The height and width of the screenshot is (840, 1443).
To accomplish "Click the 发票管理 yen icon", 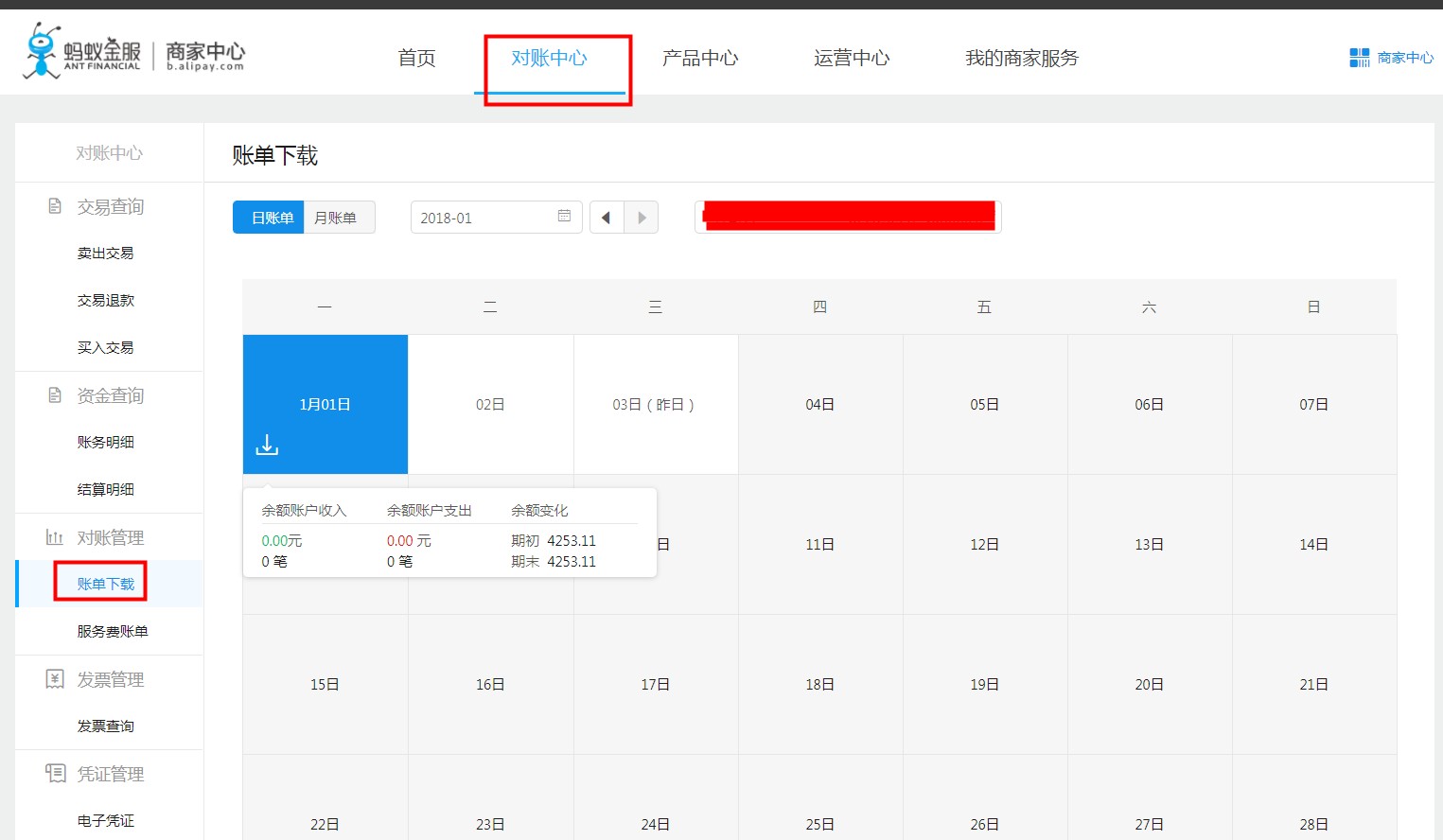I will click(55, 679).
